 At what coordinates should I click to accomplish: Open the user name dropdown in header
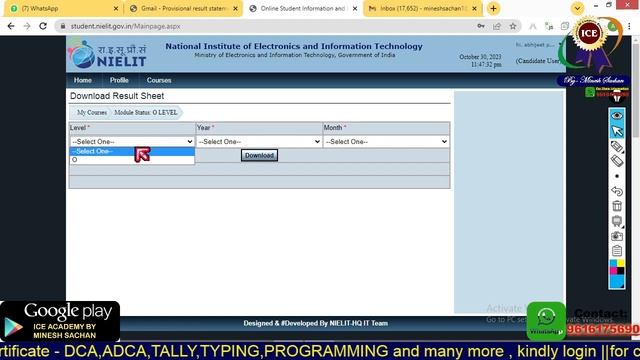point(538,45)
